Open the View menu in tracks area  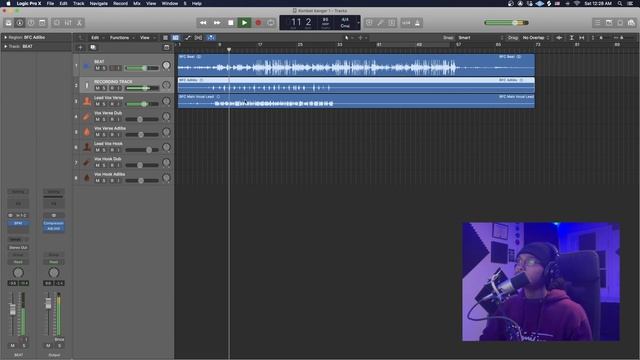pos(147,38)
